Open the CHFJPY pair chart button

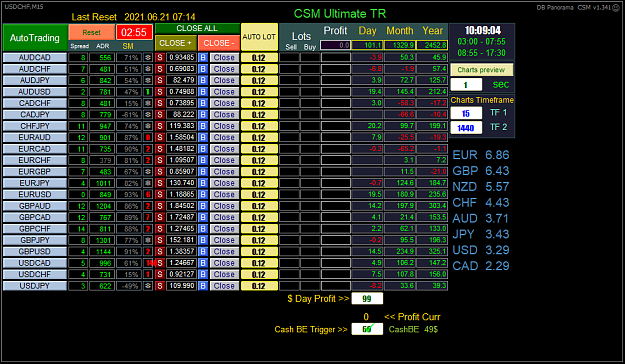click(35, 126)
